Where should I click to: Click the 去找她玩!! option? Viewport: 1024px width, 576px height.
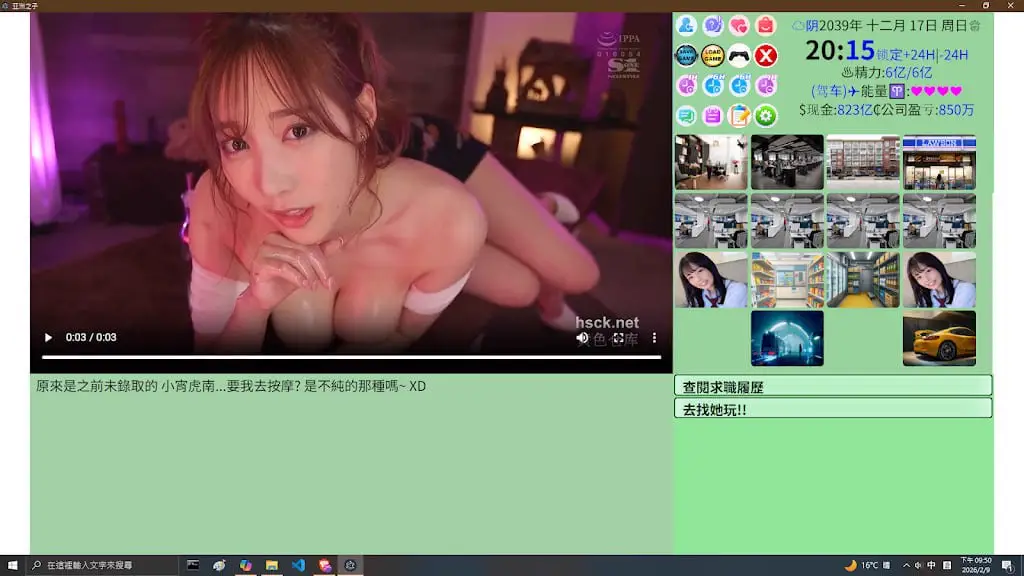coord(833,408)
